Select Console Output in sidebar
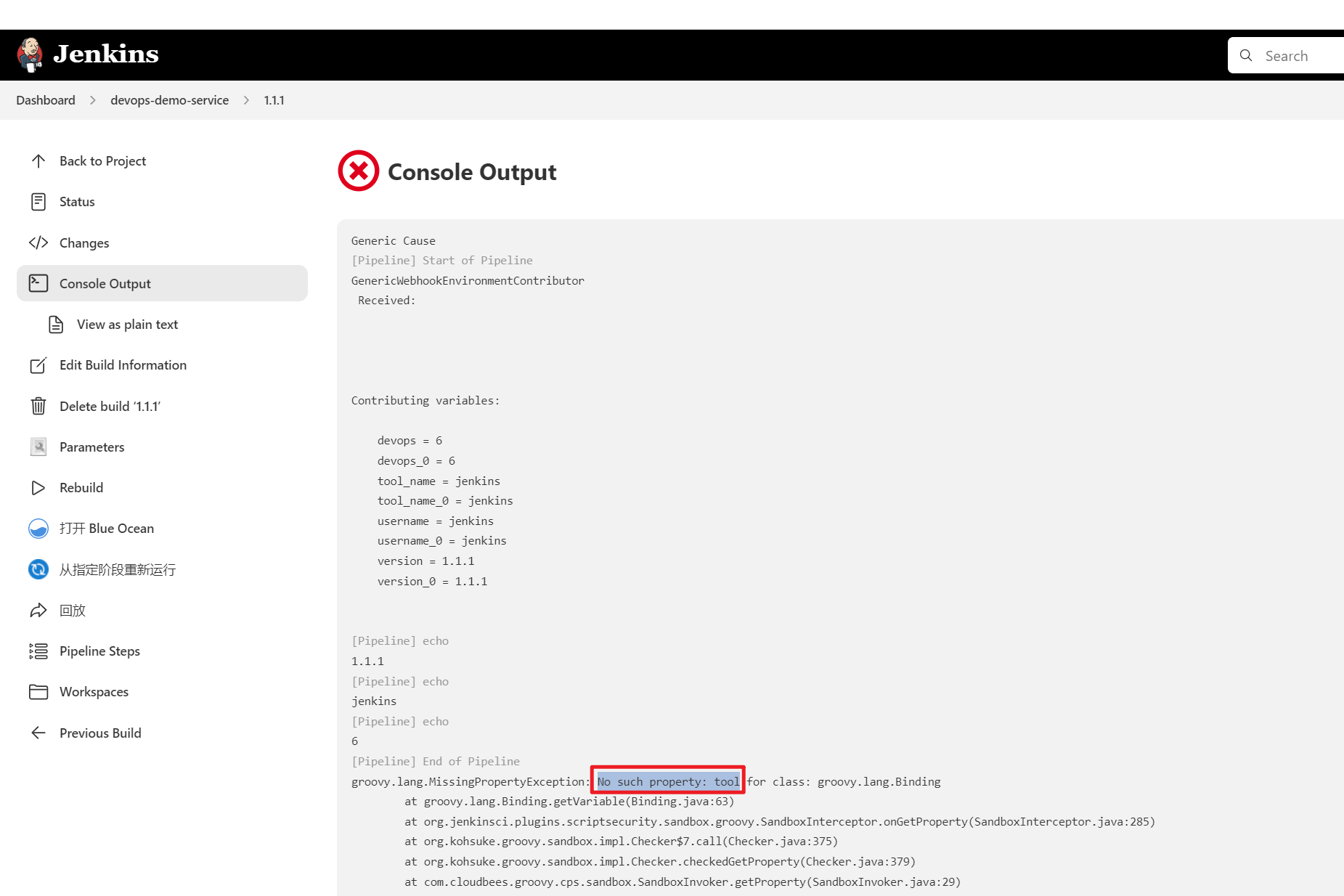1344x896 pixels. (x=162, y=283)
